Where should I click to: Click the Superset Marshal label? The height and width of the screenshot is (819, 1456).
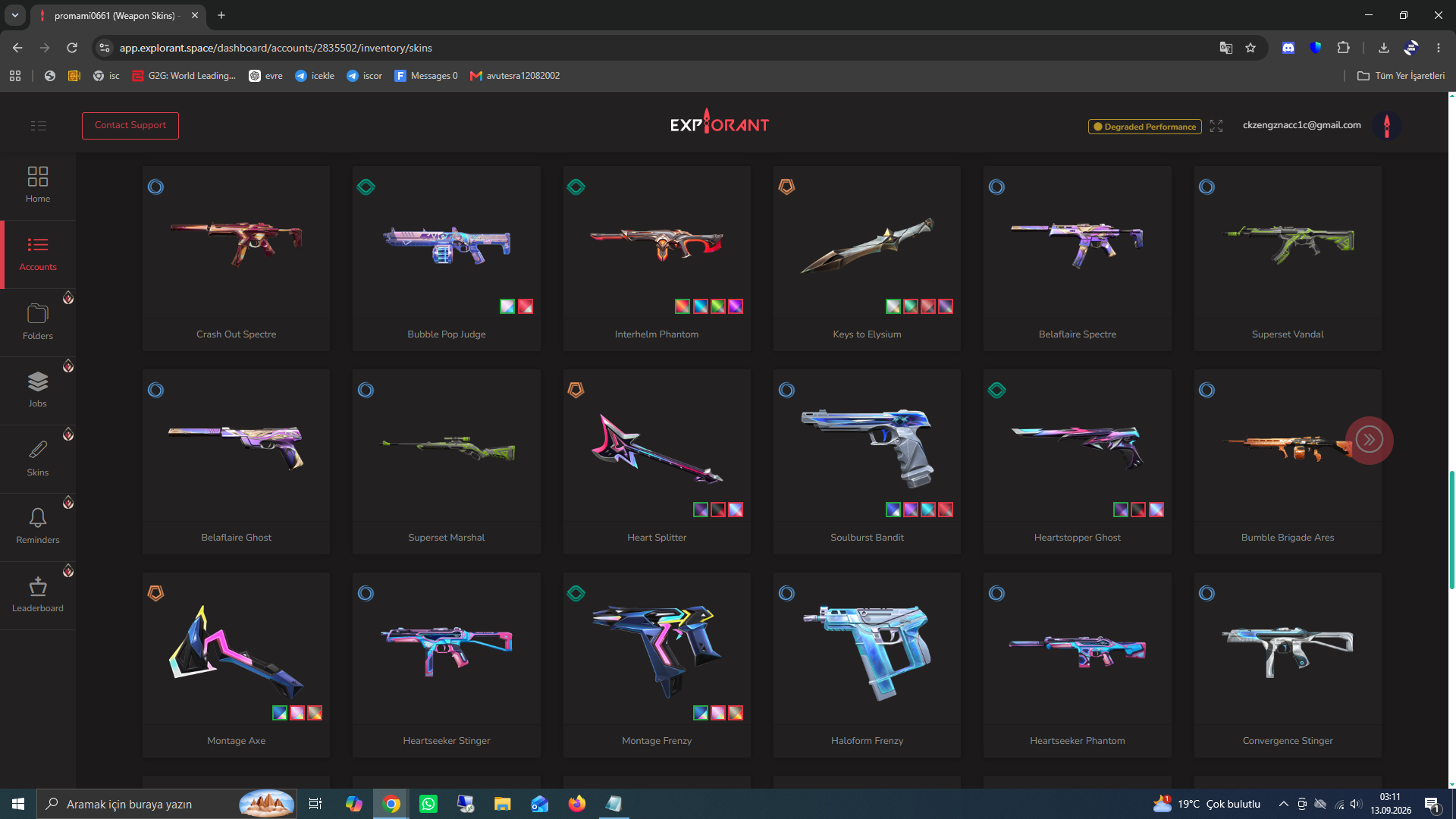click(x=446, y=538)
